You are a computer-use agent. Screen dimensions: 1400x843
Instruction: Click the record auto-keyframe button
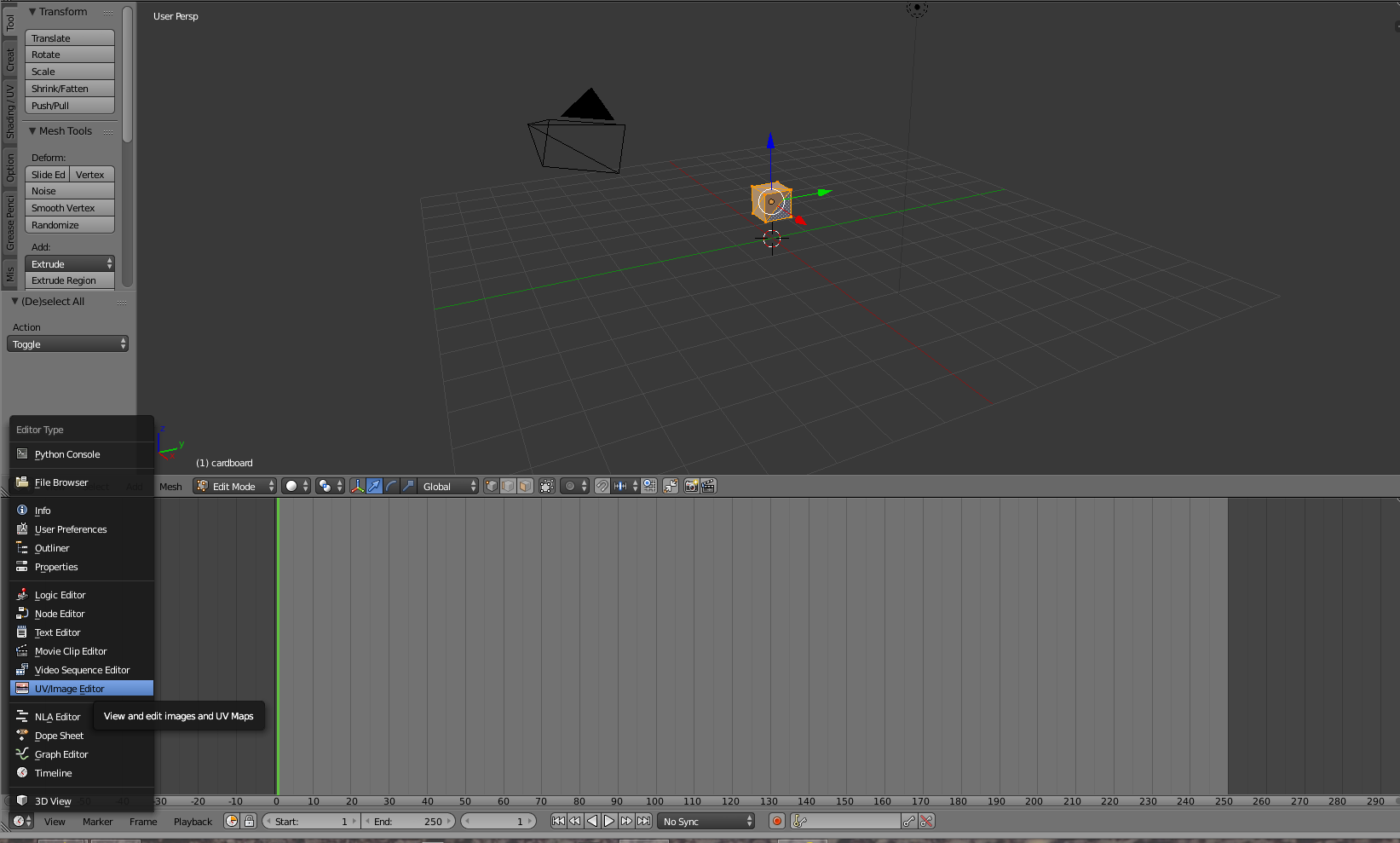[x=777, y=822]
